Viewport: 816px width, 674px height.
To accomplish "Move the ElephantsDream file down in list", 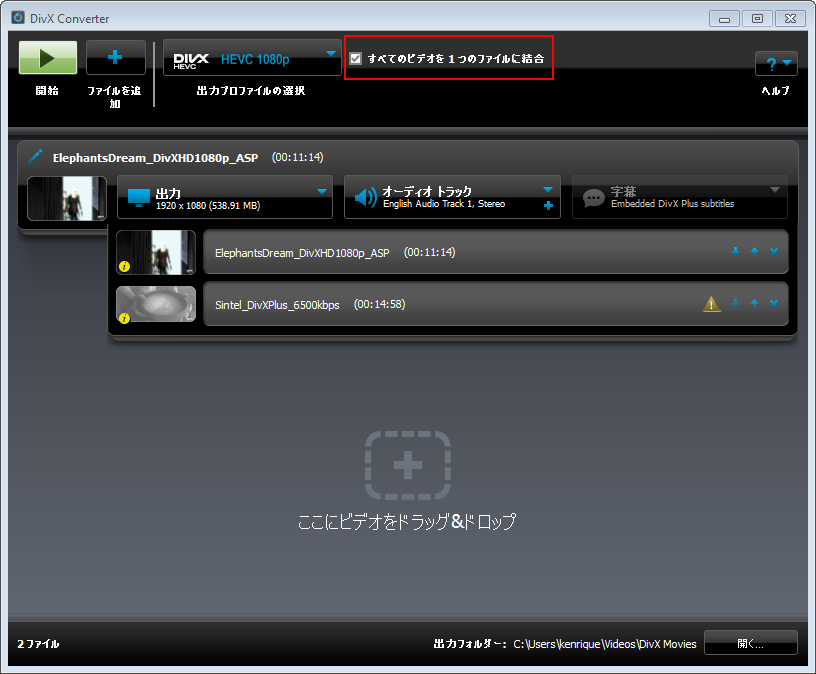I will click(735, 251).
